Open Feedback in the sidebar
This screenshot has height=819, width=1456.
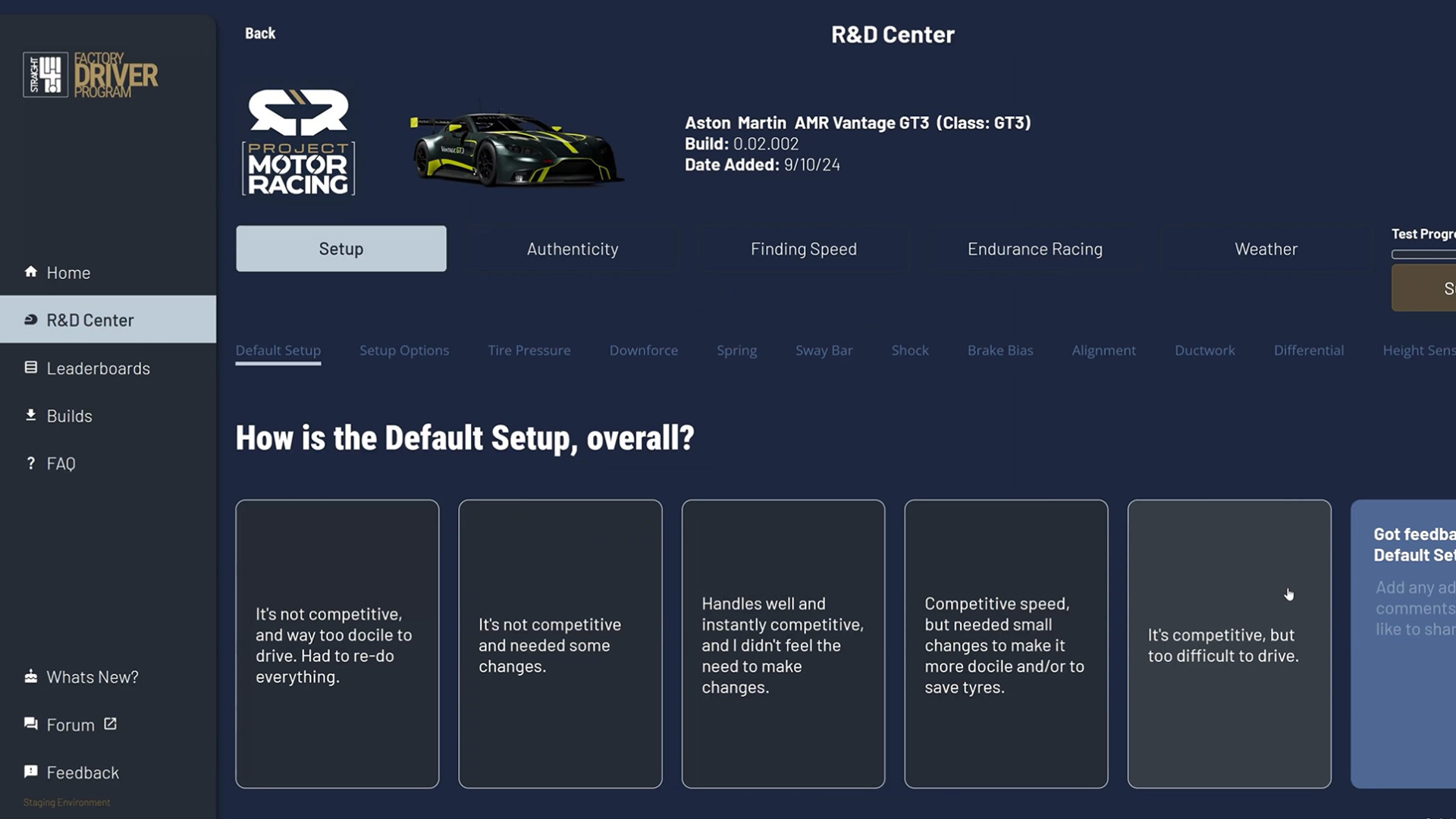108,772
